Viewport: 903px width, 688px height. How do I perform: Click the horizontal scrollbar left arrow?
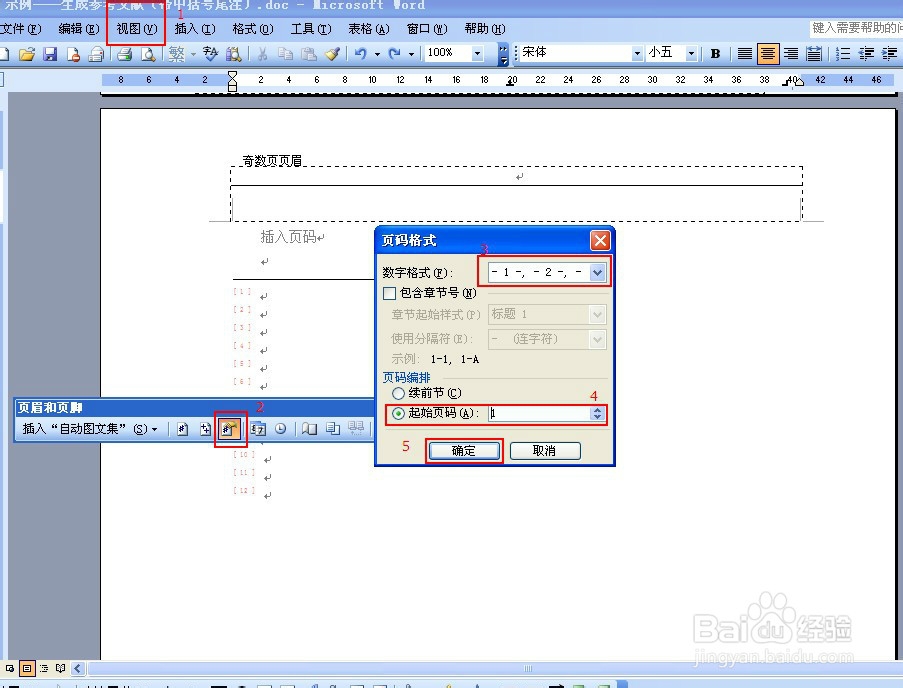(x=78, y=668)
